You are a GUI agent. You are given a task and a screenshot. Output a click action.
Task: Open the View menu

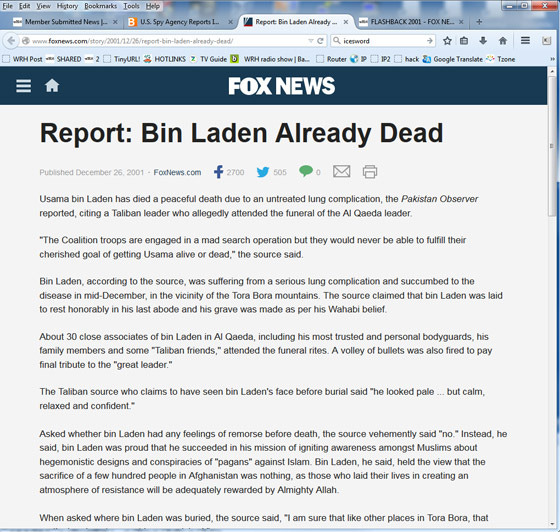pos(44,6)
